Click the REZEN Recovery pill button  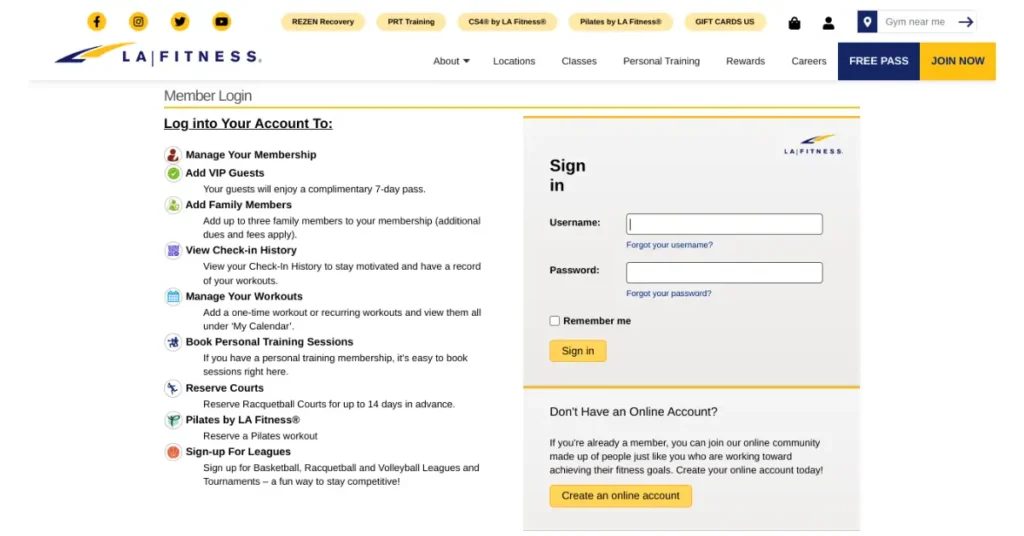click(x=323, y=22)
